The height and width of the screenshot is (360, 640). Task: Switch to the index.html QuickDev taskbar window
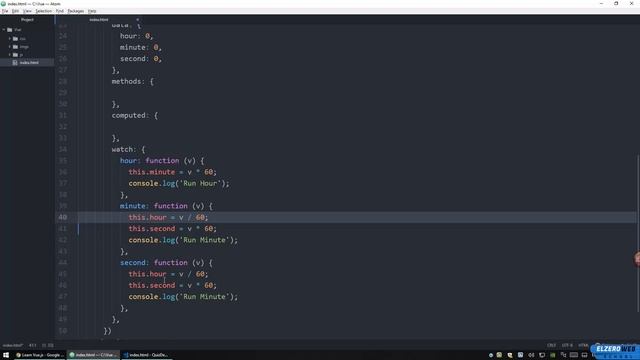[x=146, y=355]
